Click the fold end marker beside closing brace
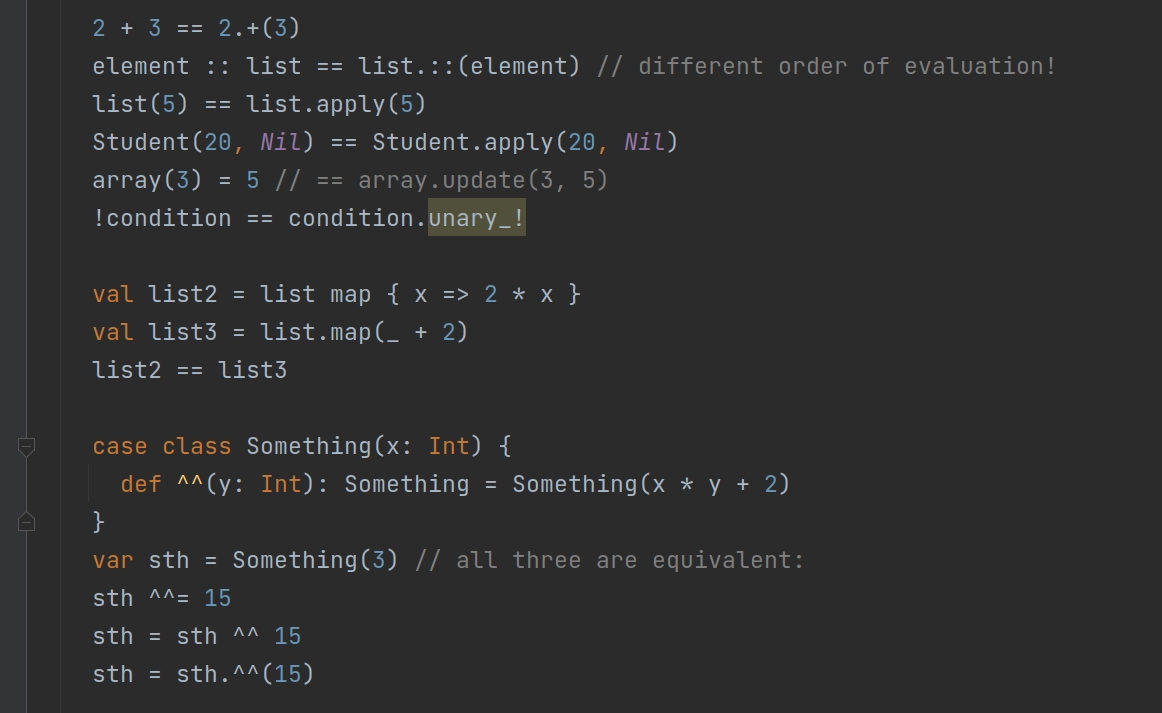 (x=26, y=522)
